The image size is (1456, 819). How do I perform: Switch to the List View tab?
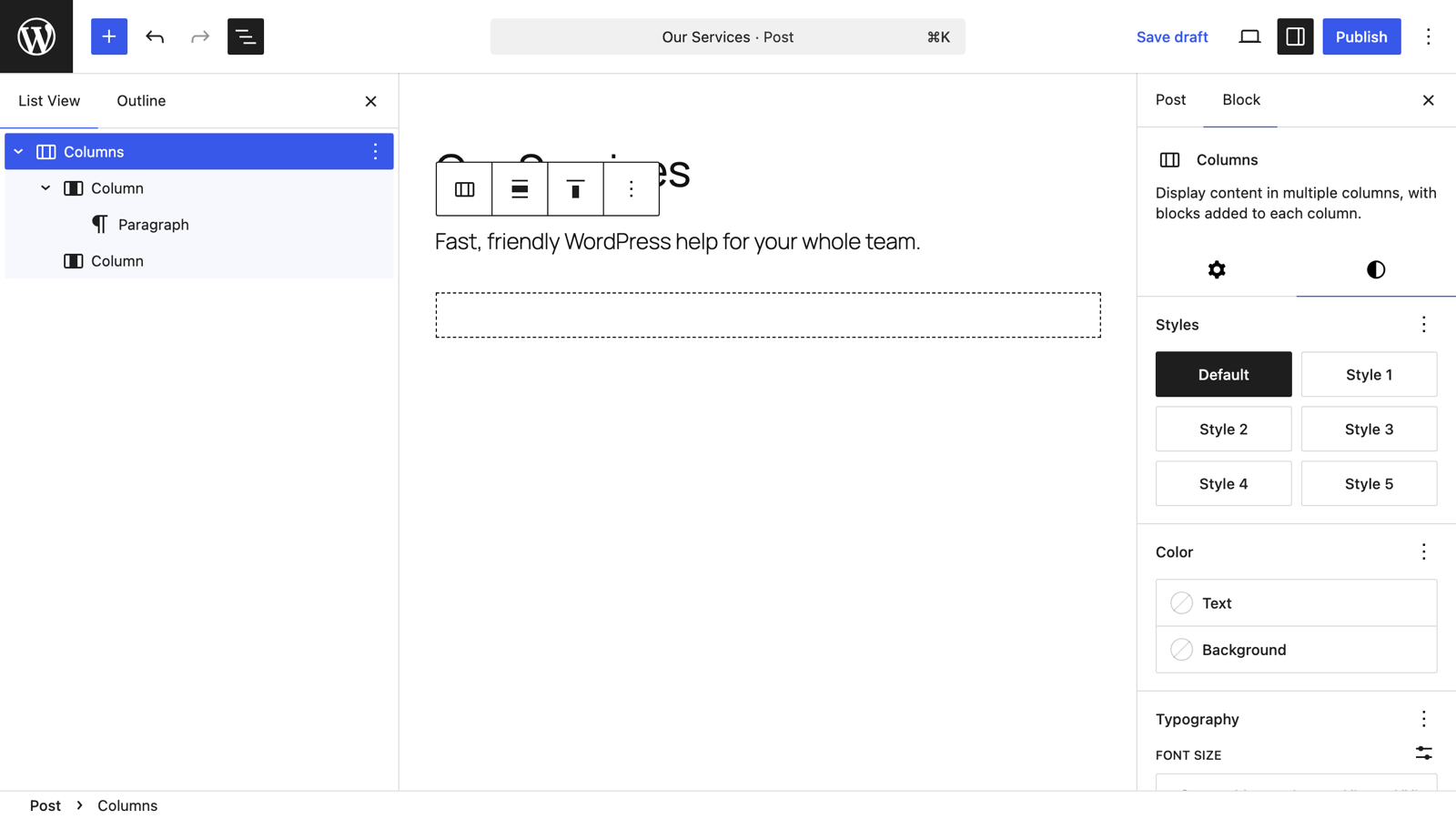(49, 101)
